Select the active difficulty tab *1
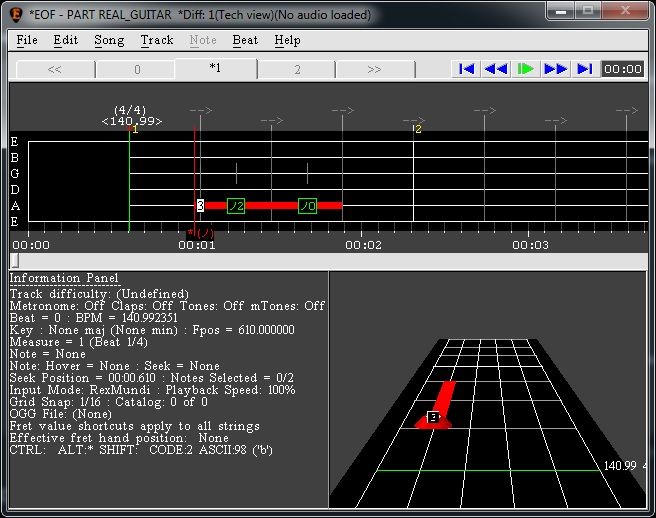The height and width of the screenshot is (518, 656). (x=215, y=68)
